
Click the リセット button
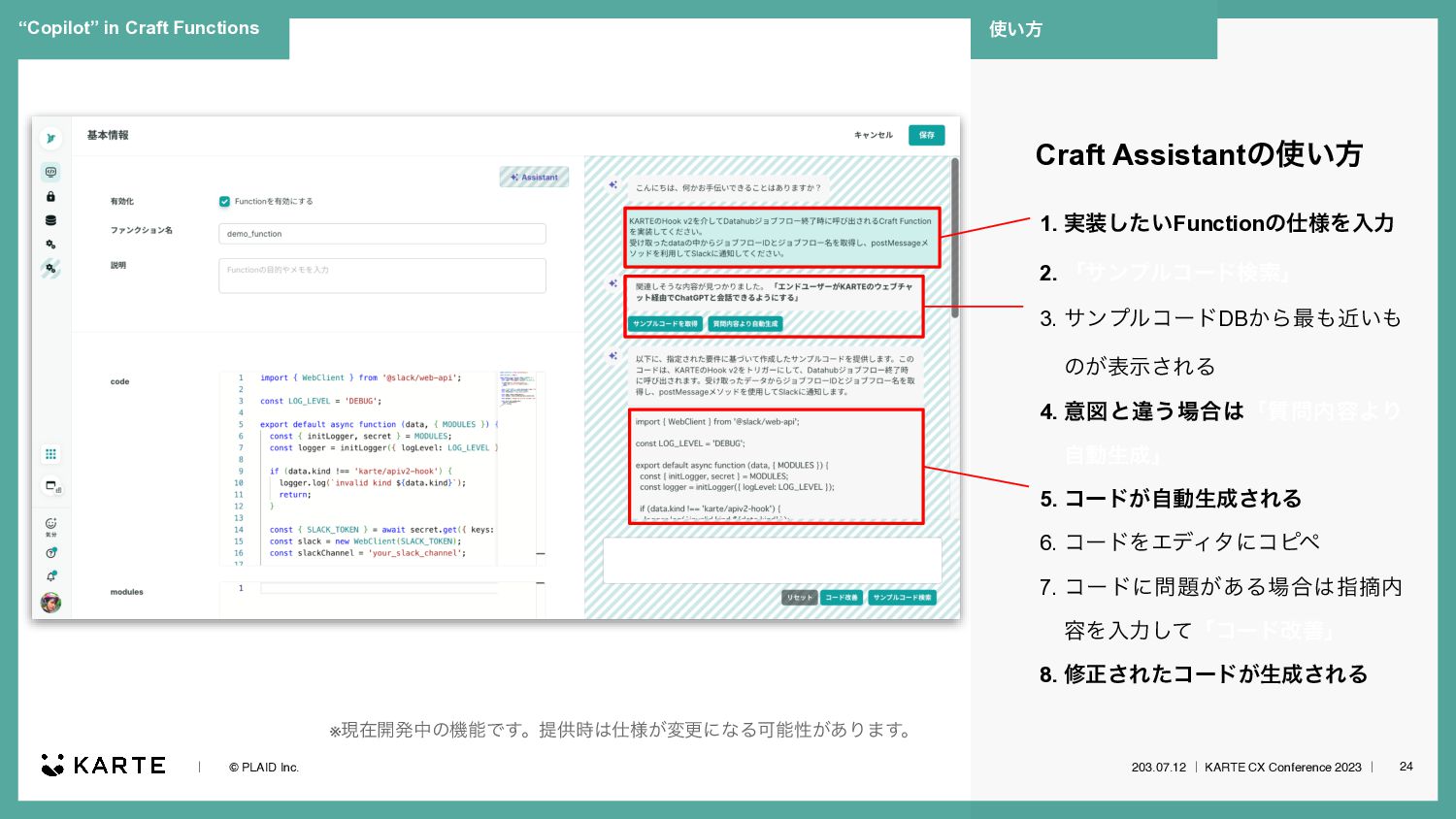[x=800, y=598]
